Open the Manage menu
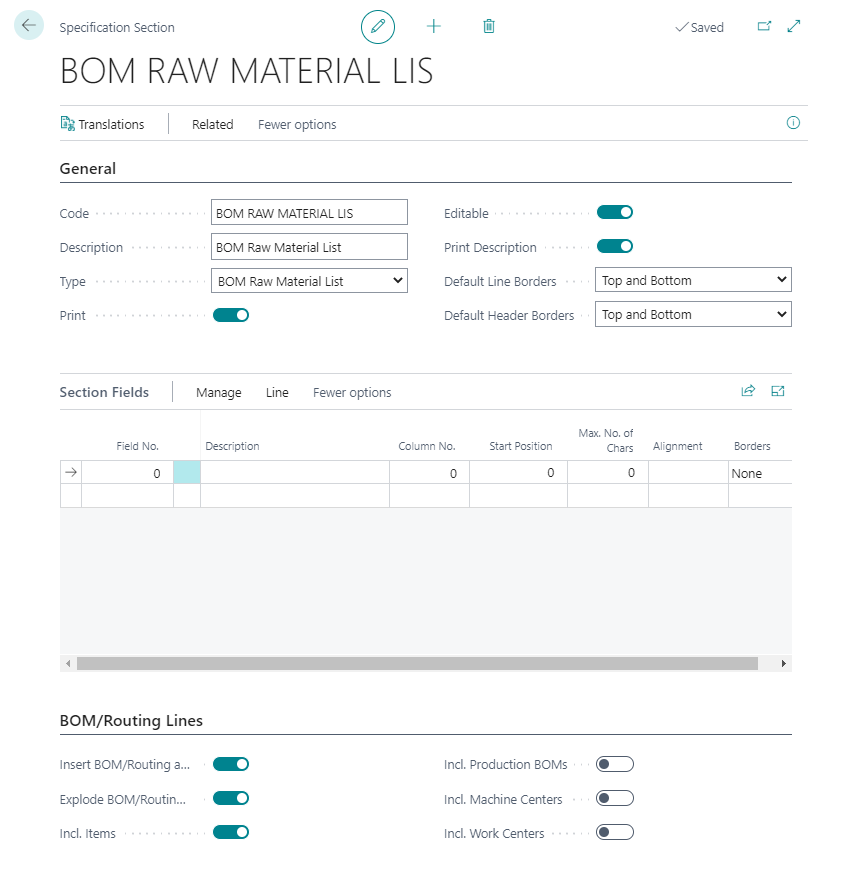 [x=218, y=393]
